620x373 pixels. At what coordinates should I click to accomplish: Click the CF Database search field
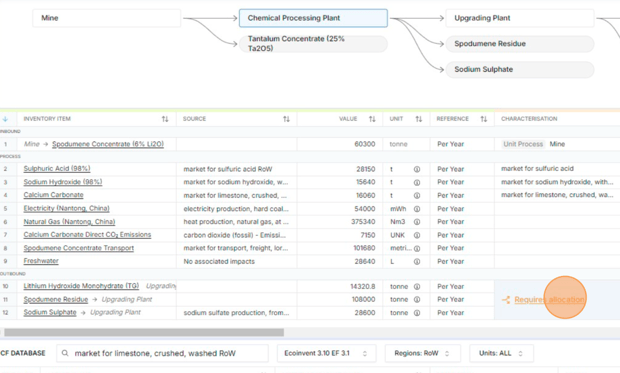click(163, 353)
